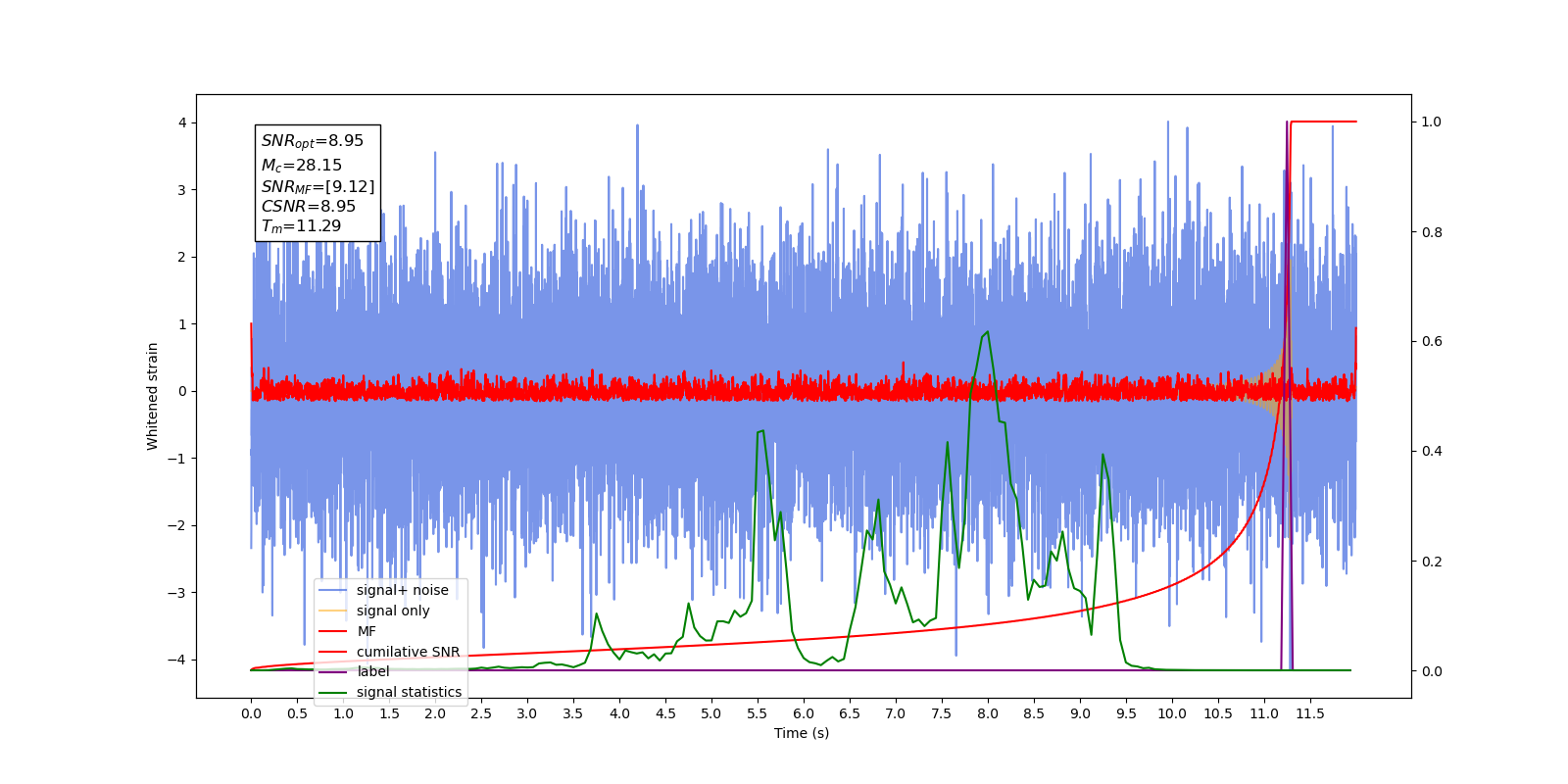Click the Tm=11.29 annotation text
1568x784 pixels.
coord(301,226)
